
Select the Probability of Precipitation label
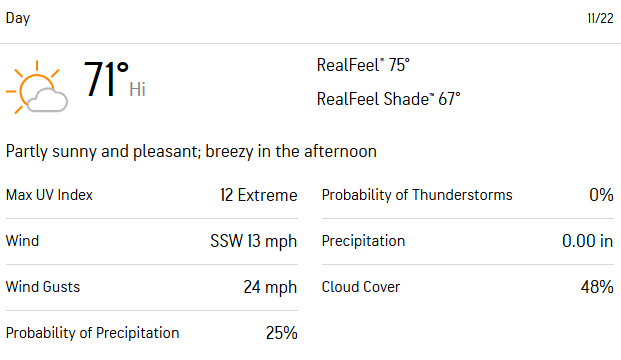(x=92, y=333)
